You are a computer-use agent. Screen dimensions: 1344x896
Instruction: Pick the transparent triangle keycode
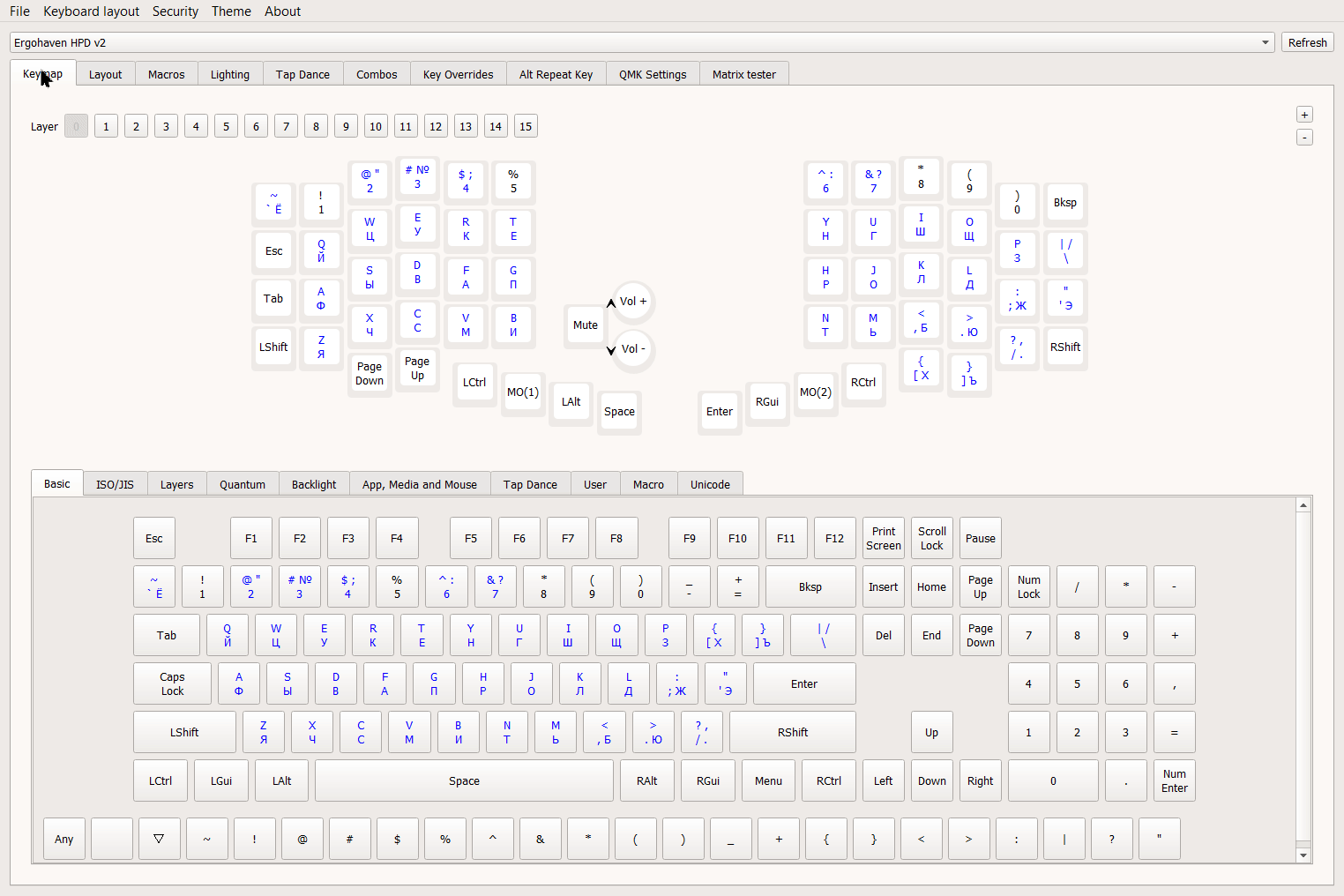tap(159, 839)
